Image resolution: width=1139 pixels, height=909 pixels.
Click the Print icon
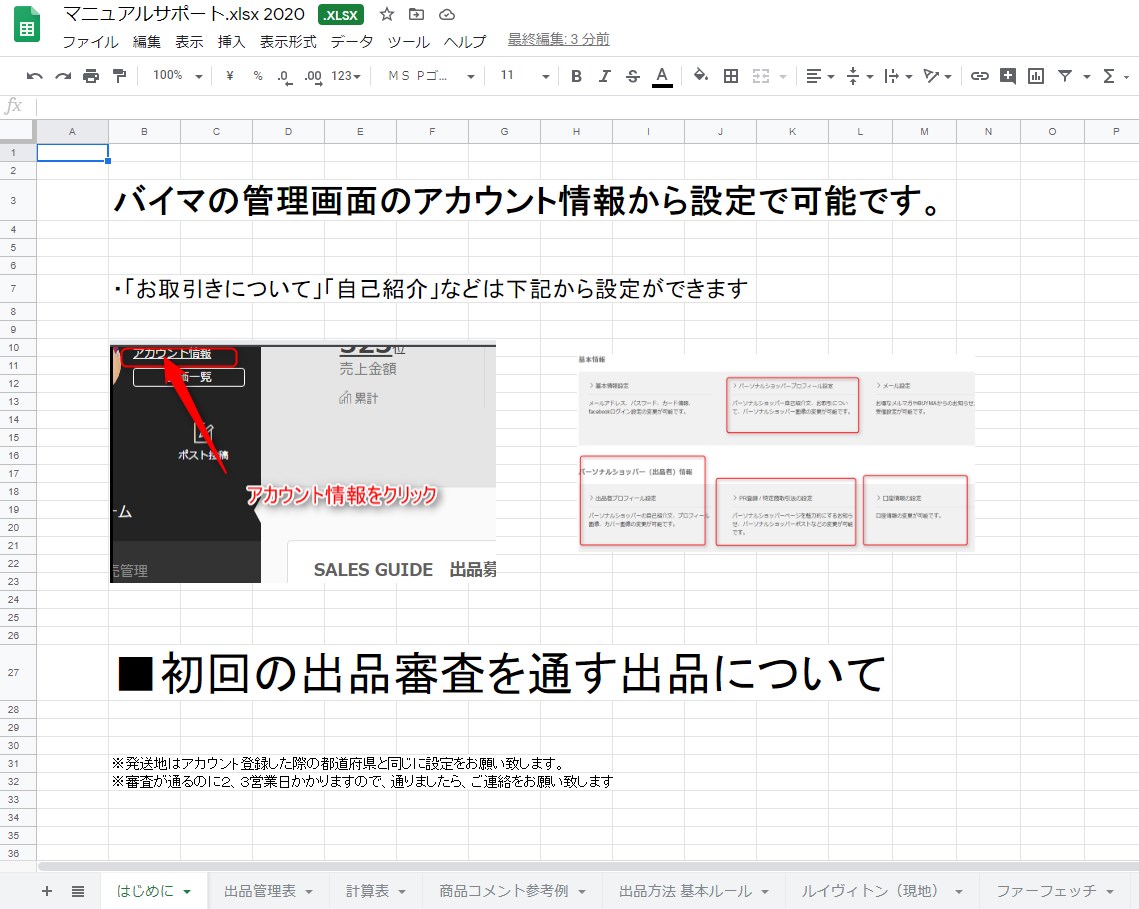pyautogui.click(x=91, y=76)
